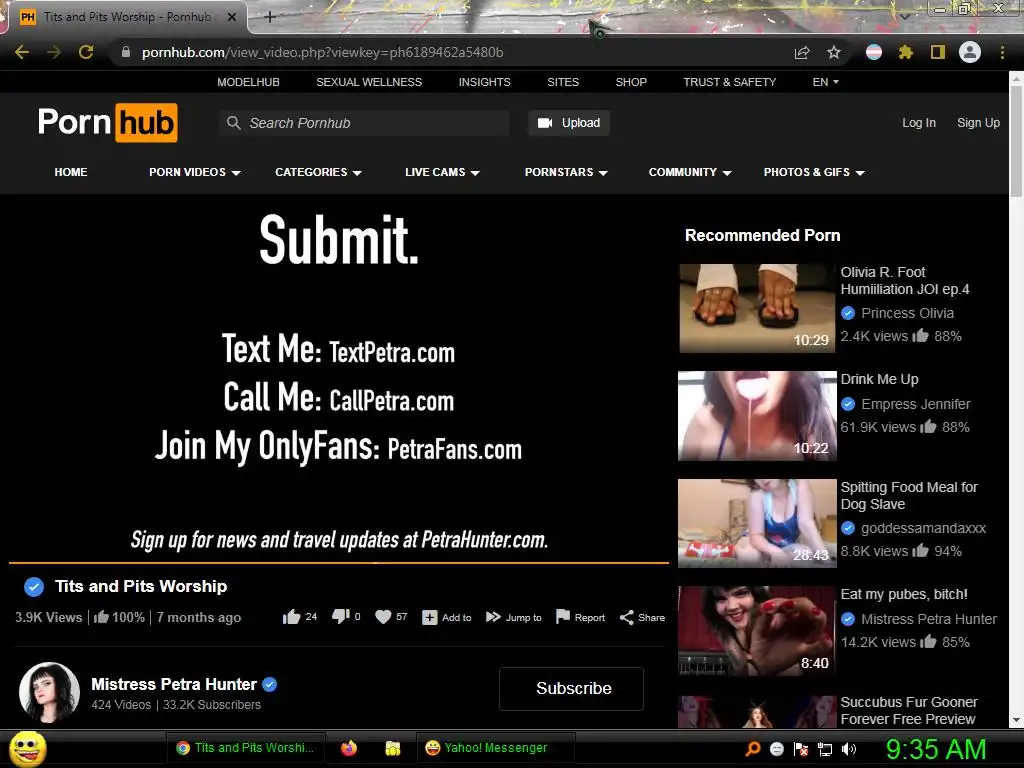Go to the HOME navigation item

pos(71,172)
